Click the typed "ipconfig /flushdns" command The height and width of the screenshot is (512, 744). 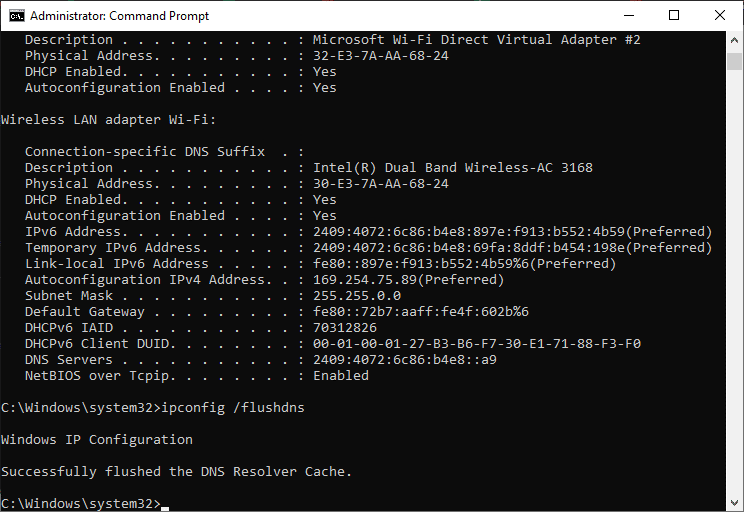232,407
